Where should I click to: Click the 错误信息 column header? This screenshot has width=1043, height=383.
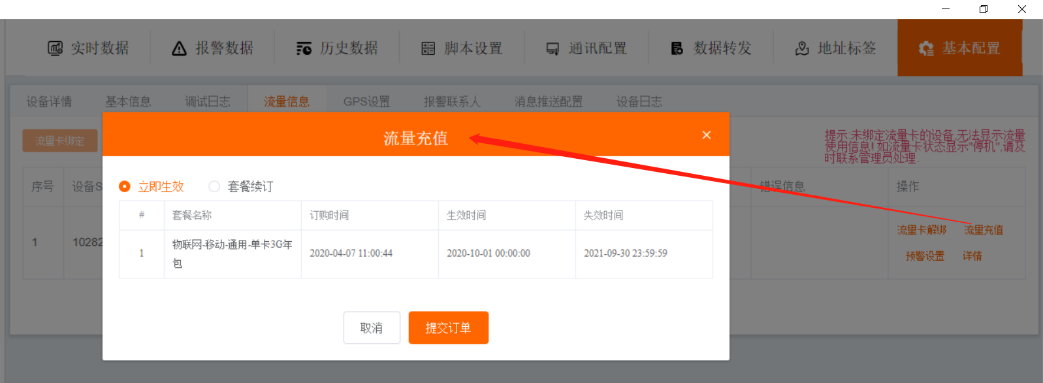click(782, 187)
